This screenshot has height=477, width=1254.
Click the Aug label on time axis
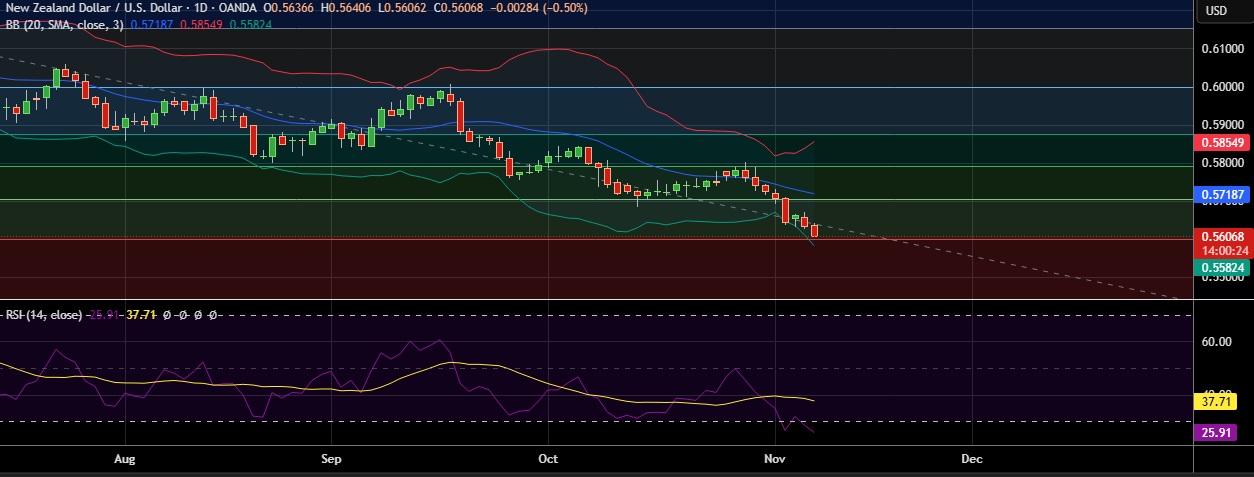[x=124, y=460]
